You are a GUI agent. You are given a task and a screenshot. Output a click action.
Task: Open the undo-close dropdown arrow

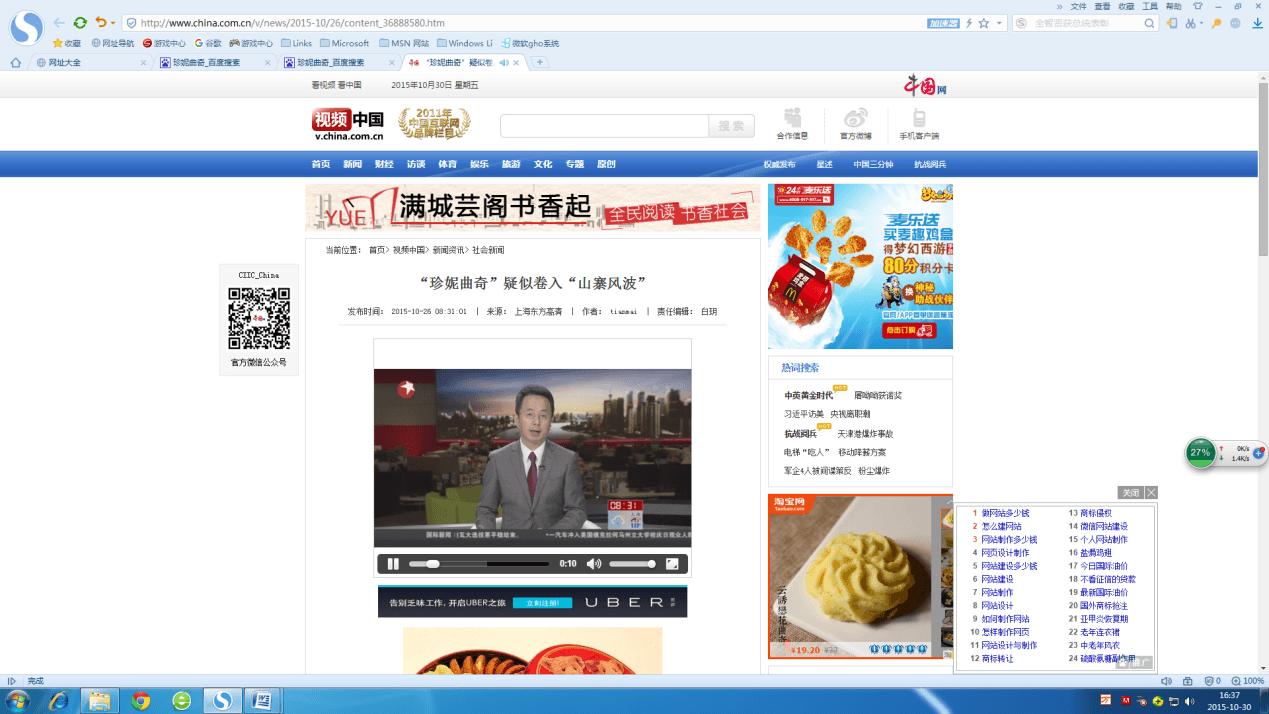click(x=113, y=23)
